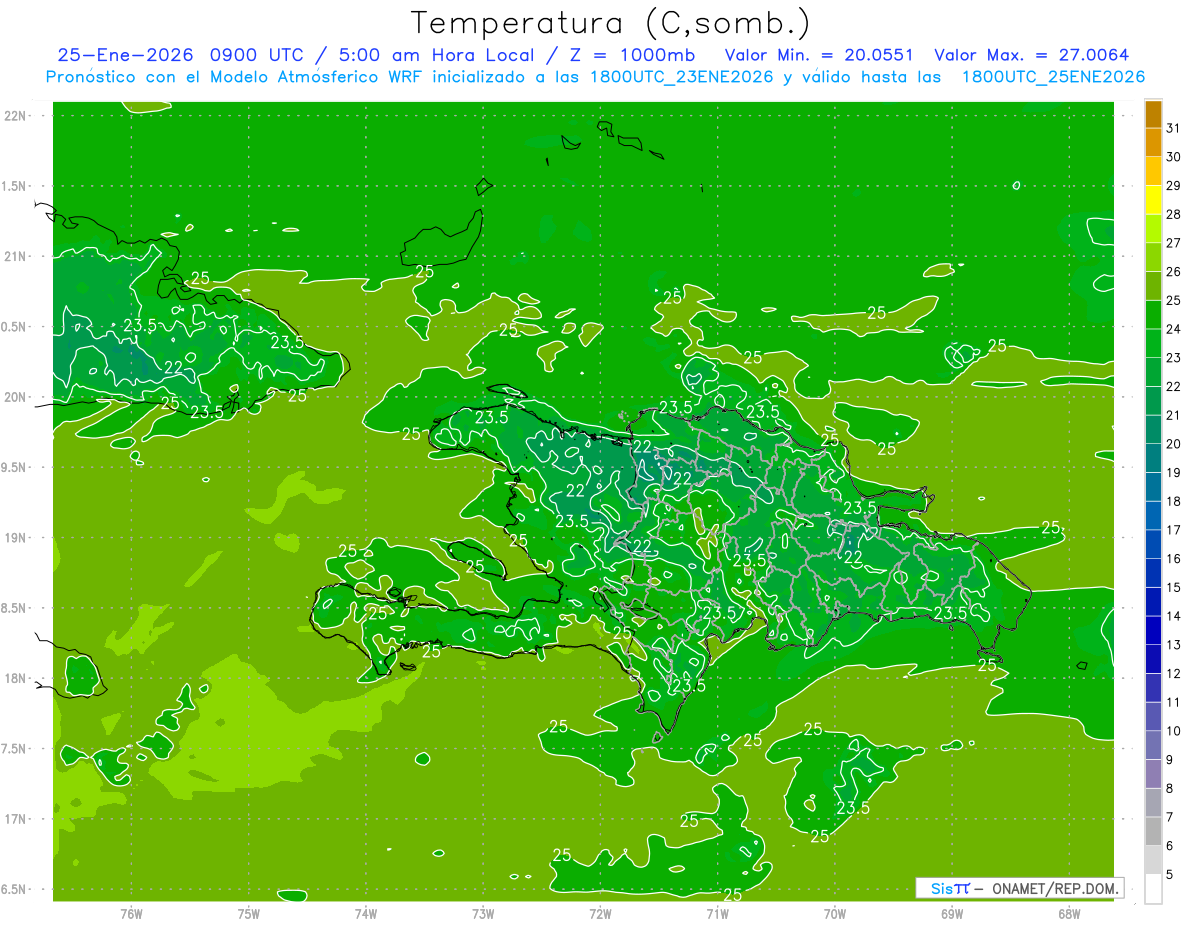Viewport: 1200px width, 927px height.
Task: Click the purple color bar segment between 8 and 9
Action: point(1153,773)
